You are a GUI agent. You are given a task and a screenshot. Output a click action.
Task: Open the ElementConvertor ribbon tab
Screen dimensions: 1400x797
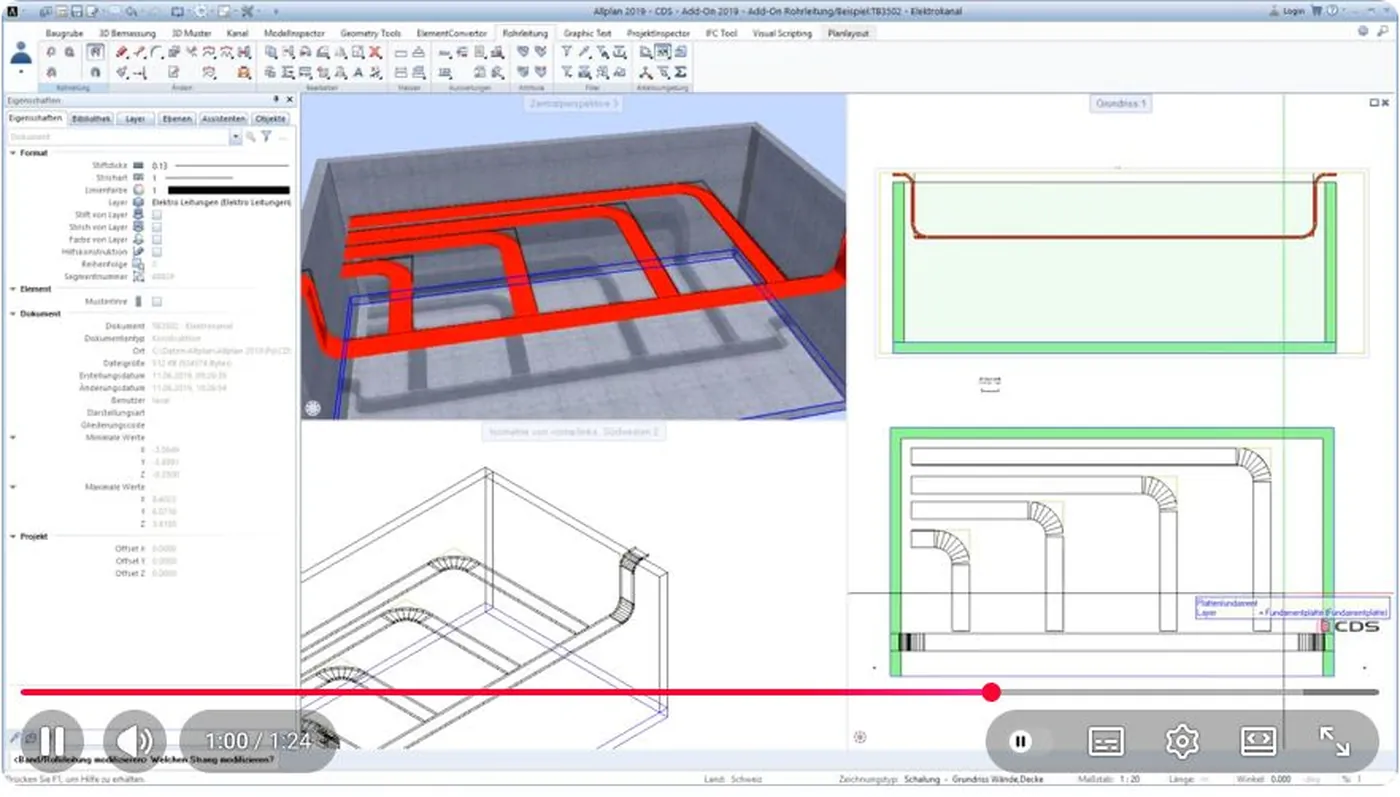[x=453, y=33]
